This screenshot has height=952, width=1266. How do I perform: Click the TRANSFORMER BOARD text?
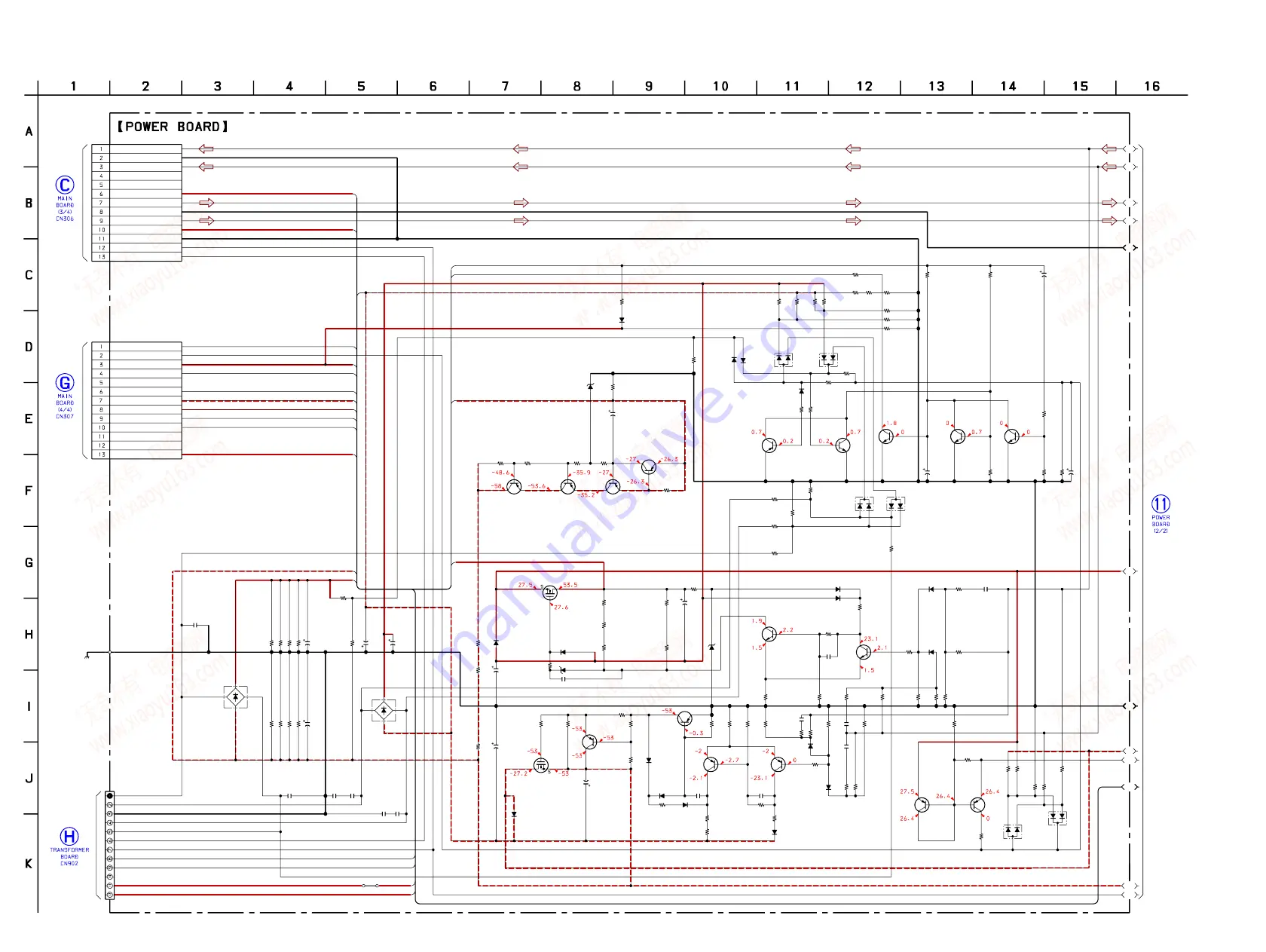coord(69,853)
